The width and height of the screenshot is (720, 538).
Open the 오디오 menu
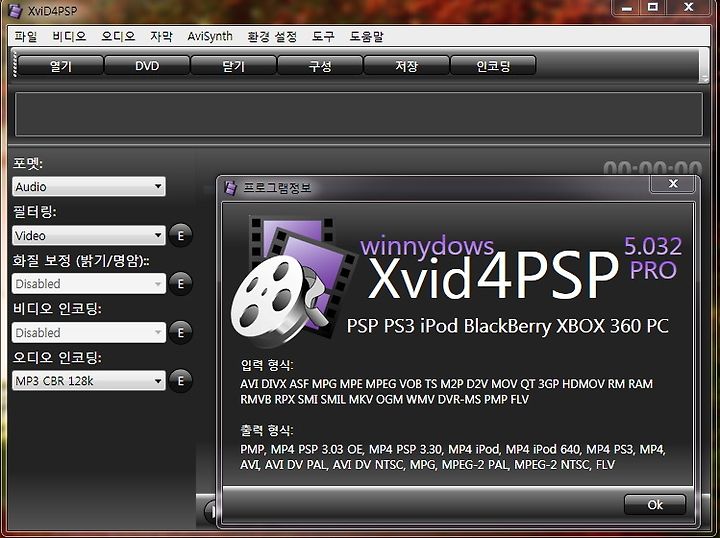pyautogui.click(x=118, y=36)
